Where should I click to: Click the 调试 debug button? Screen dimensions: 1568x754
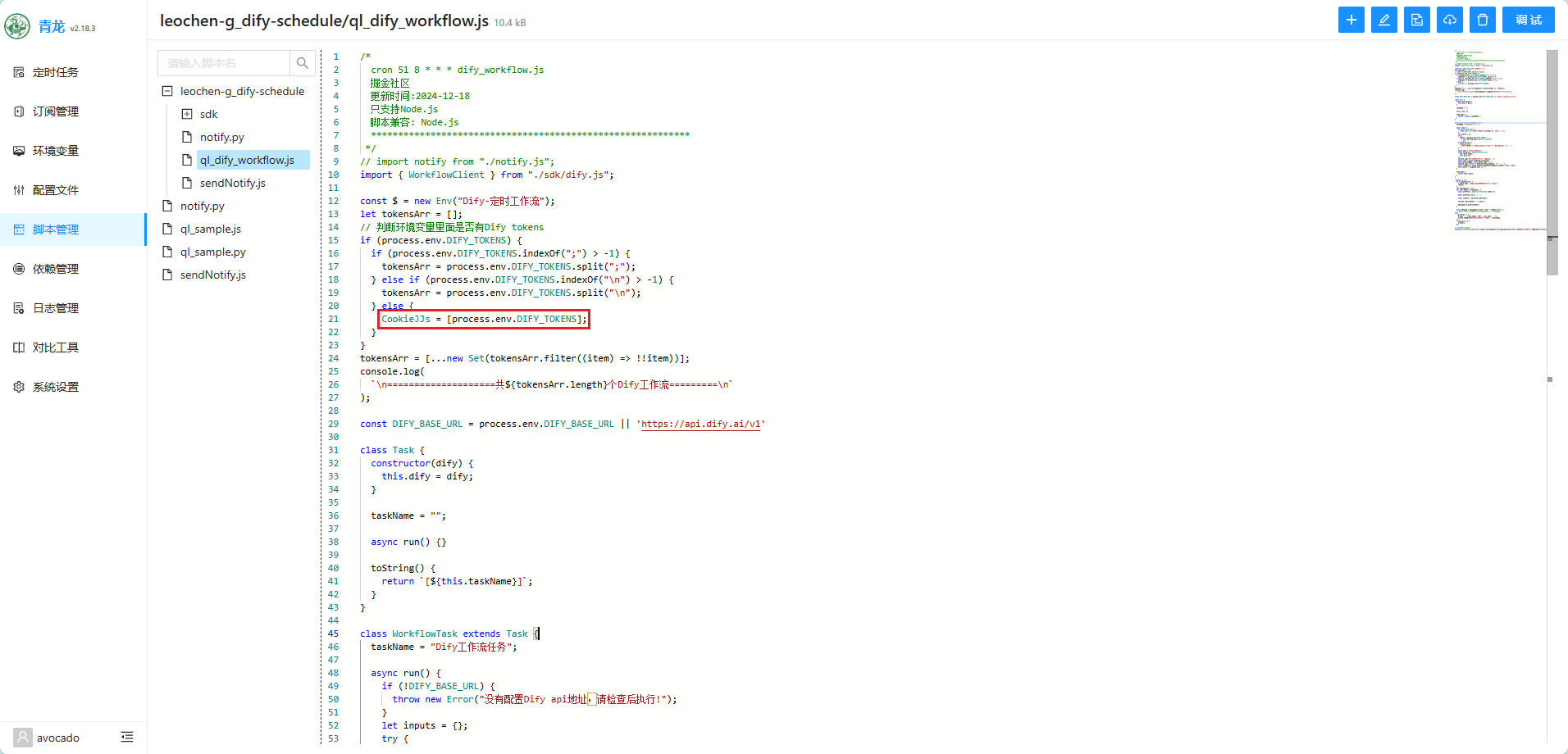pyautogui.click(x=1528, y=20)
